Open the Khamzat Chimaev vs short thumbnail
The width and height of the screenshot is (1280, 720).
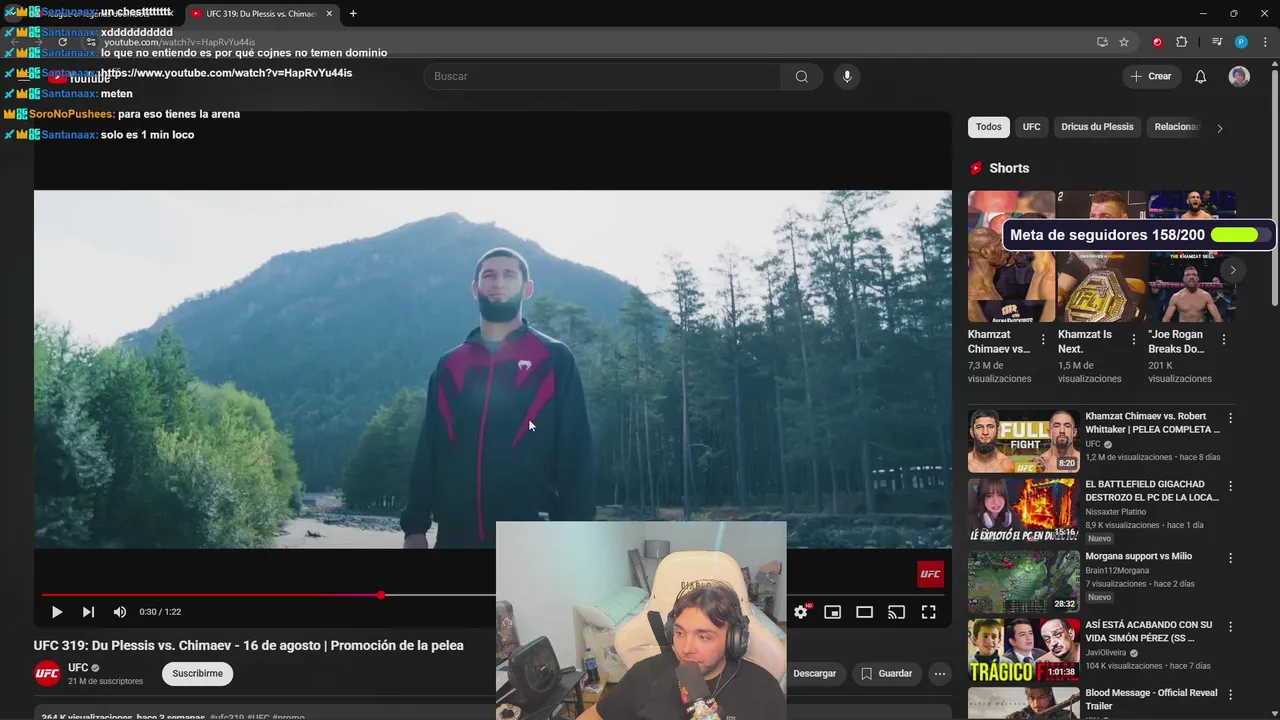tap(1011, 256)
